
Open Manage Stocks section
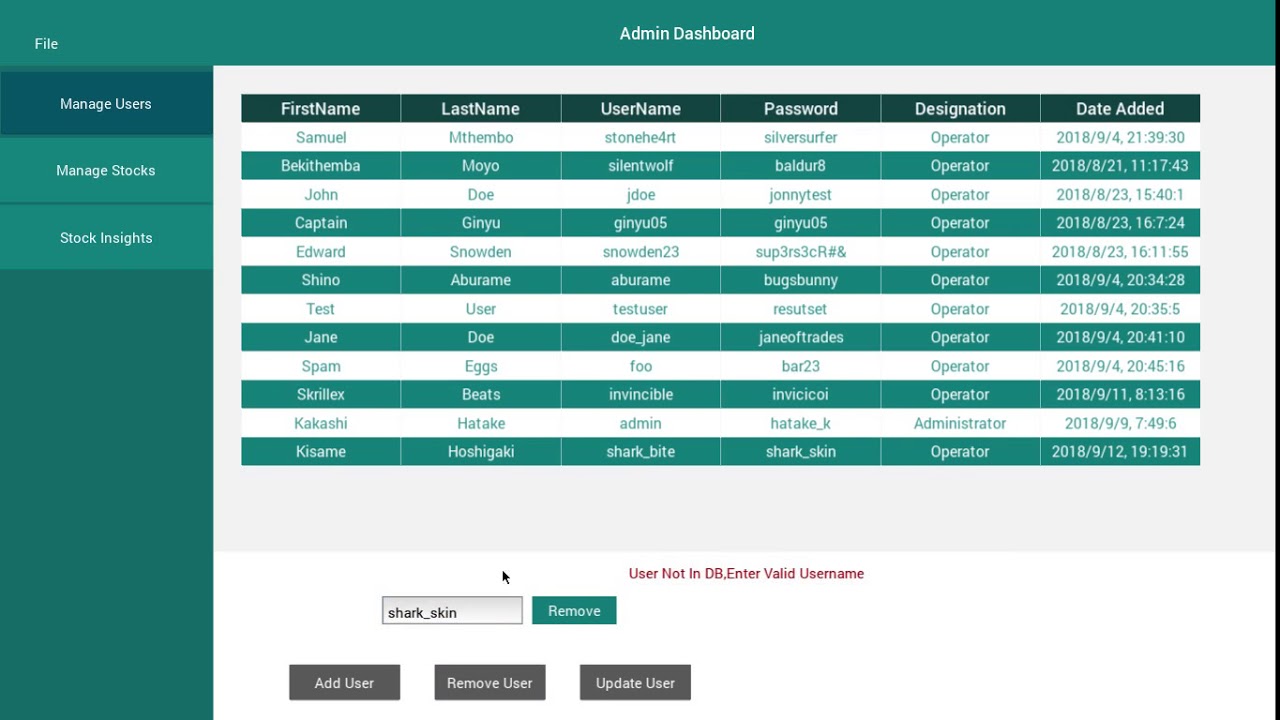pyautogui.click(x=106, y=171)
